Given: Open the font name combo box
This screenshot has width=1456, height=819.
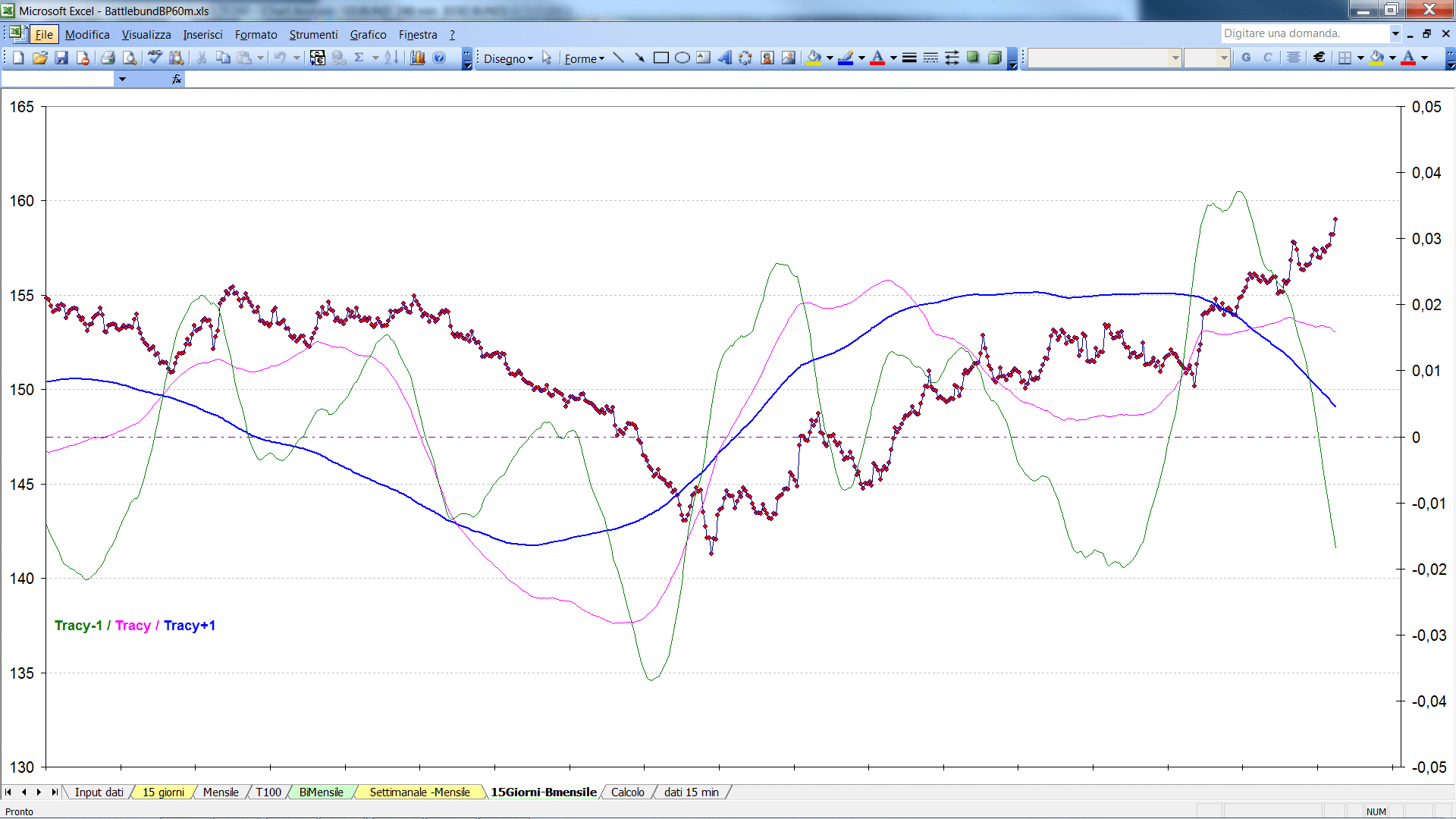Looking at the screenshot, I should tap(1105, 58).
